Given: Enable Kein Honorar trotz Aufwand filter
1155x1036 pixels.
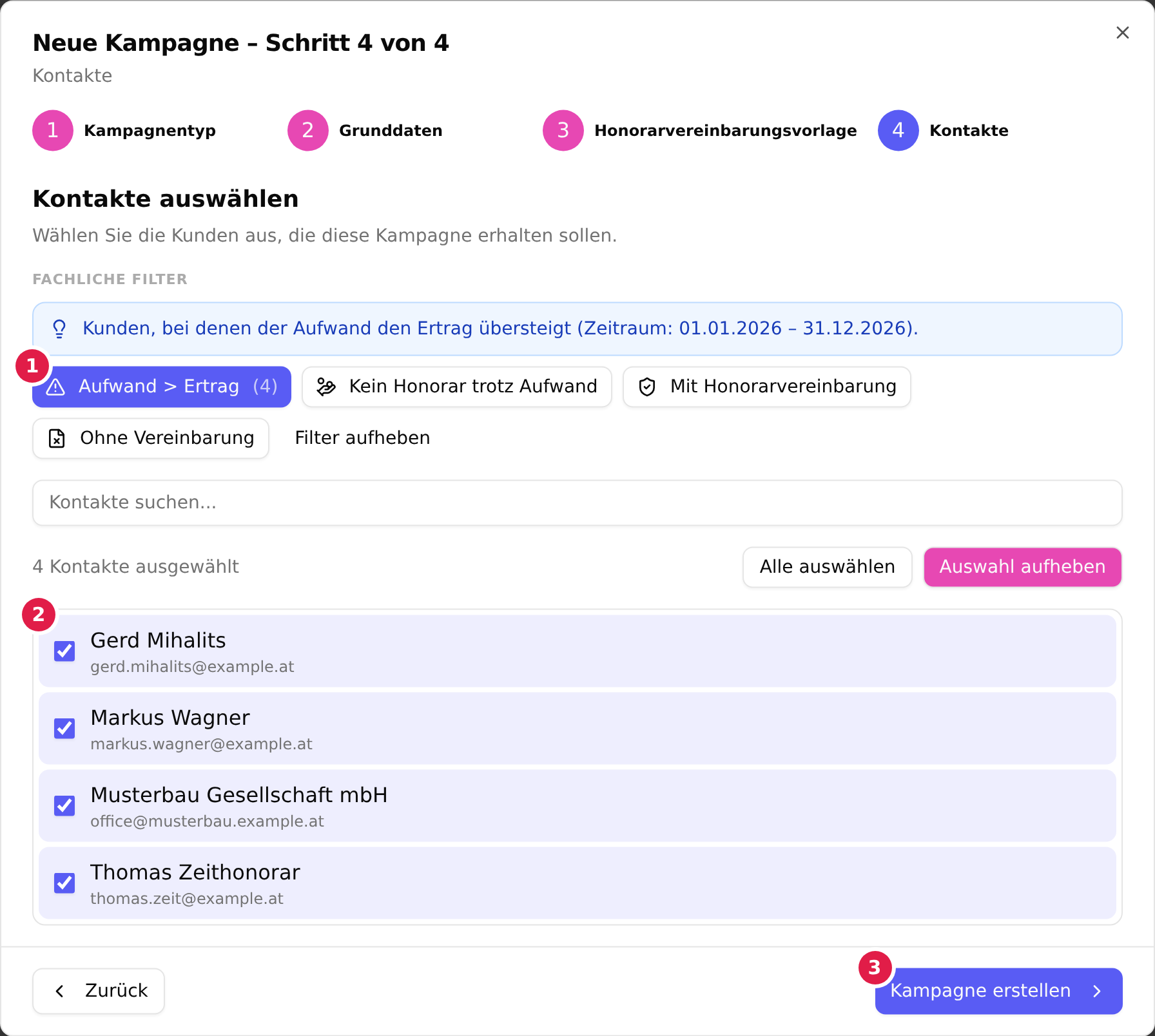Looking at the screenshot, I should coord(457,387).
